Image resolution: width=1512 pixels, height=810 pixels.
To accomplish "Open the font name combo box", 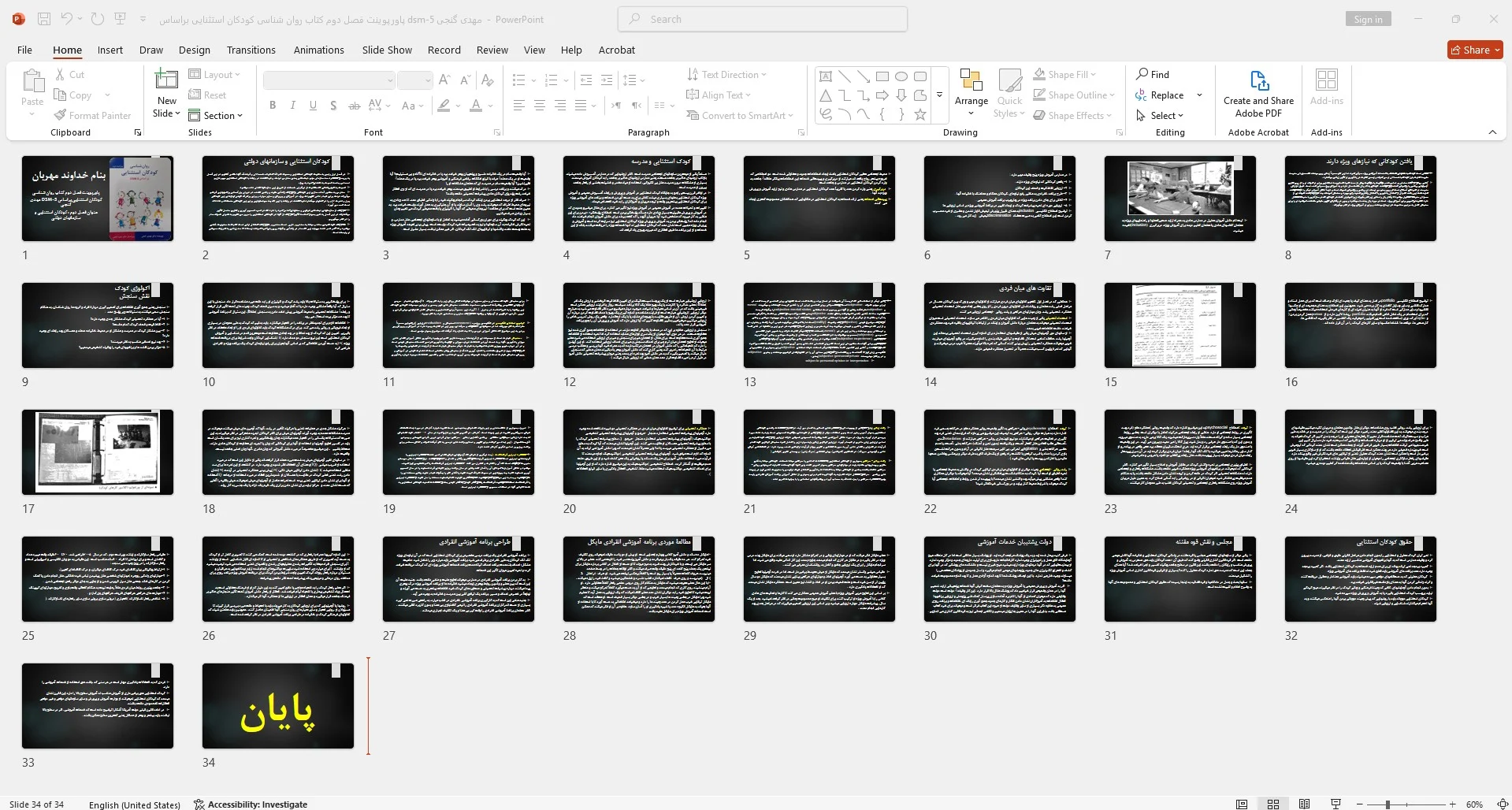I will point(329,80).
